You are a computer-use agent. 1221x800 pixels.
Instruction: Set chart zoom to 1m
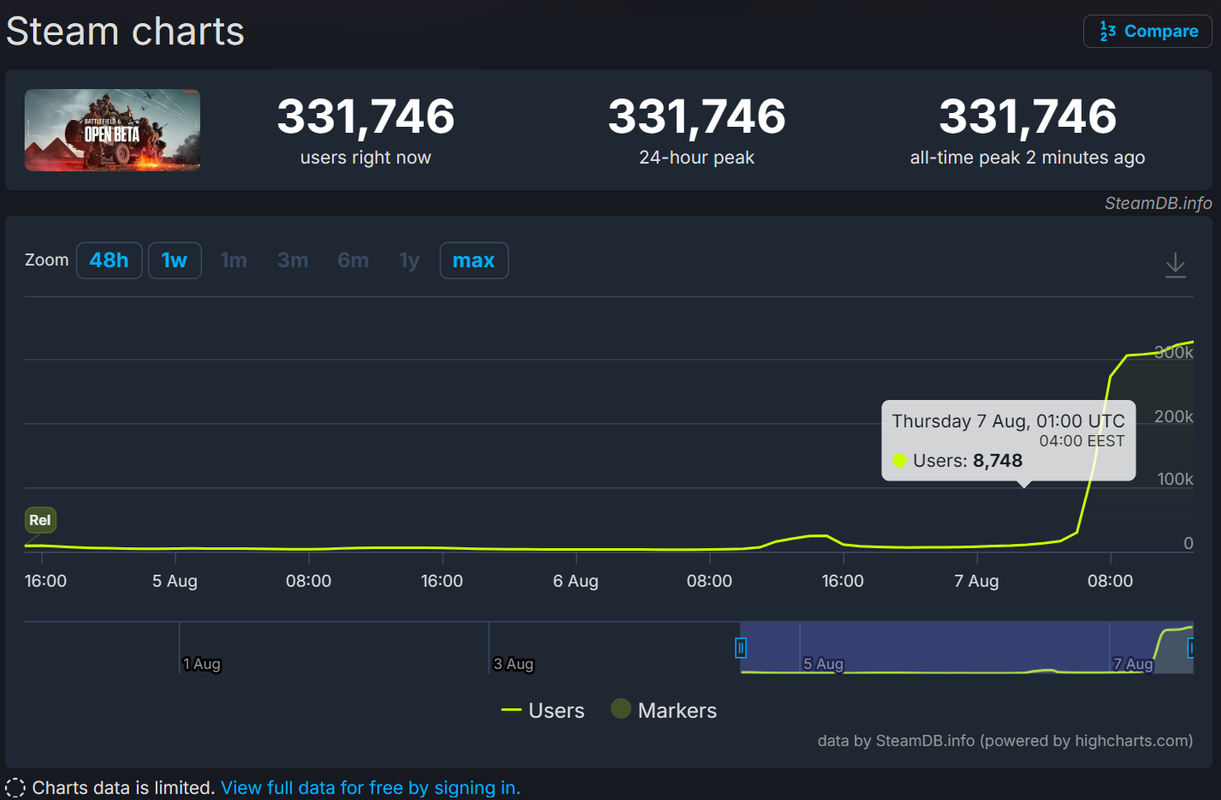pos(233,260)
